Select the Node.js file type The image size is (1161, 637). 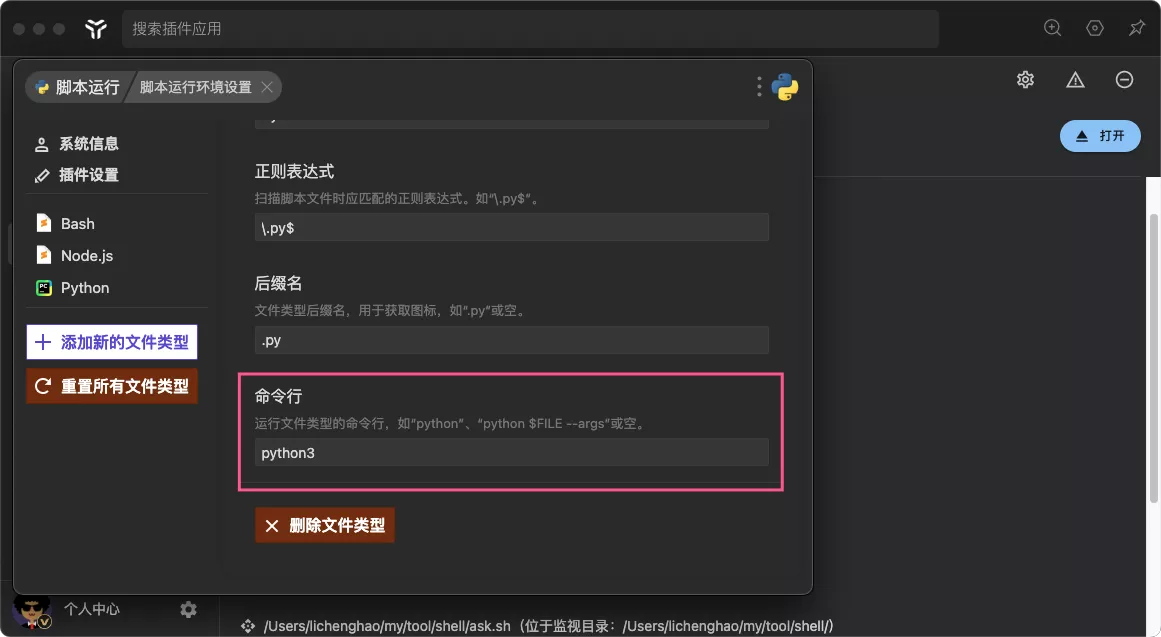click(x=86, y=256)
